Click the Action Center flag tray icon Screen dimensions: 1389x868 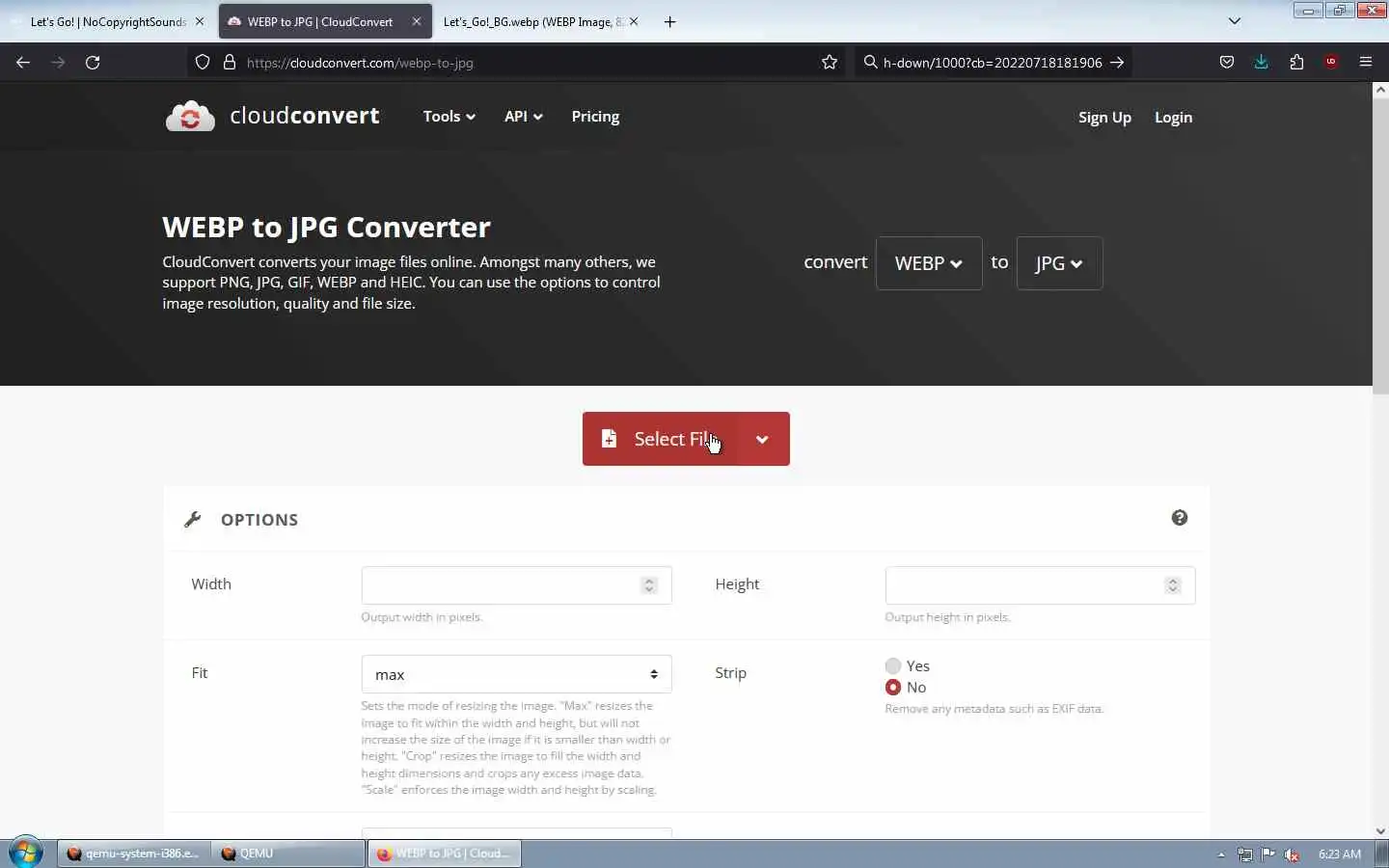(1268, 854)
